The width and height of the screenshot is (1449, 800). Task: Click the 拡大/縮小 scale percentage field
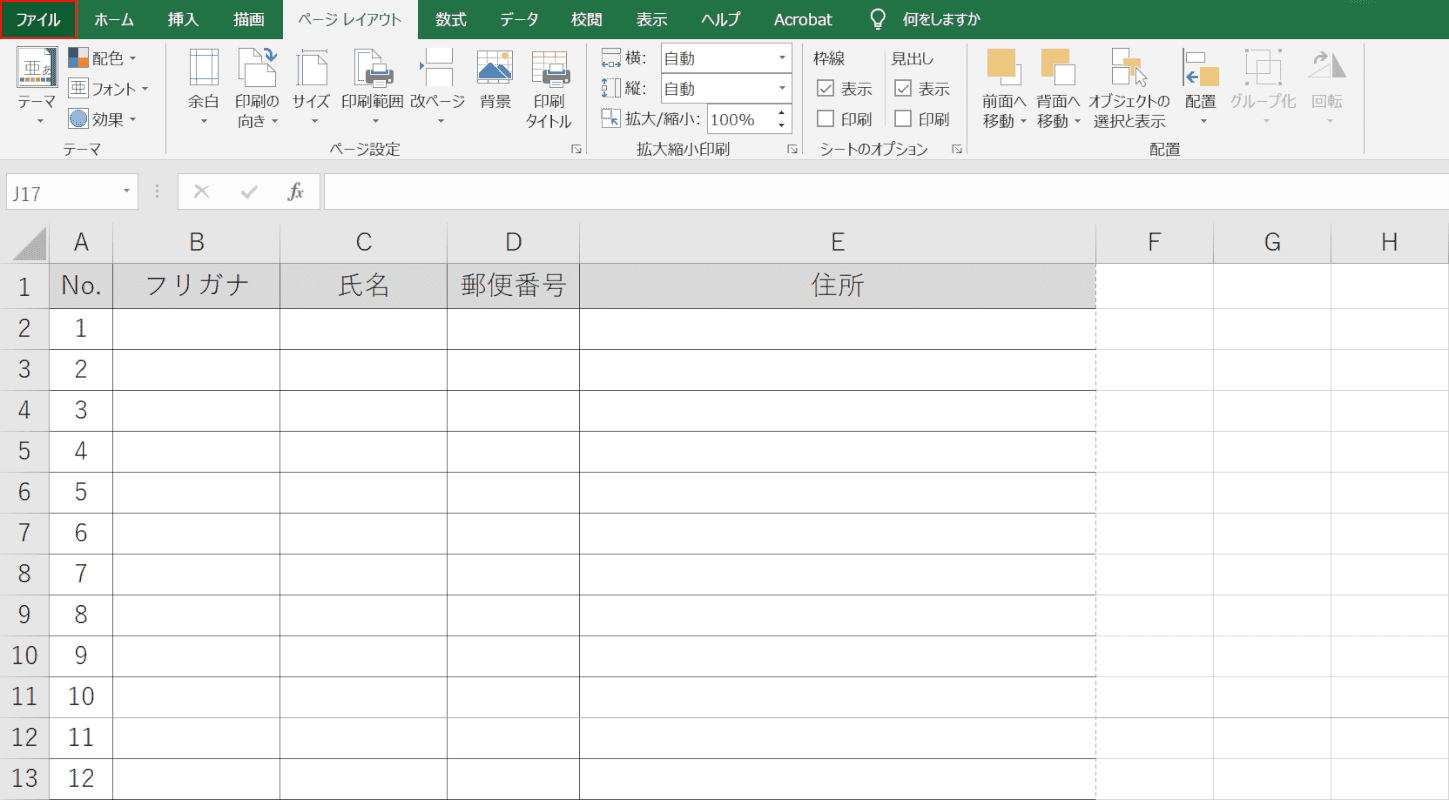pyautogui.click(x=739, y=119)
